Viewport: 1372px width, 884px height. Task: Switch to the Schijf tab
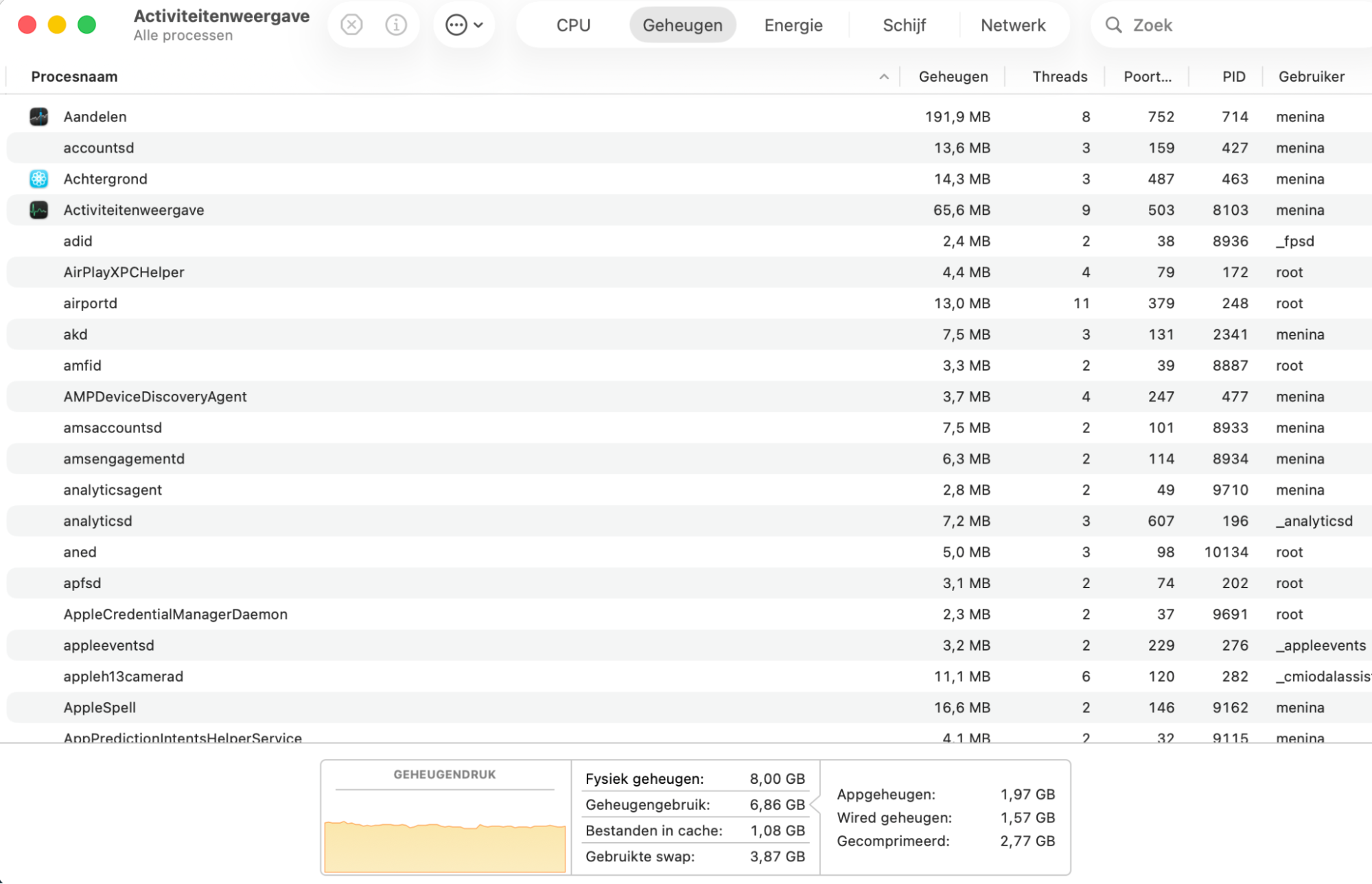(x=904, y=25)
